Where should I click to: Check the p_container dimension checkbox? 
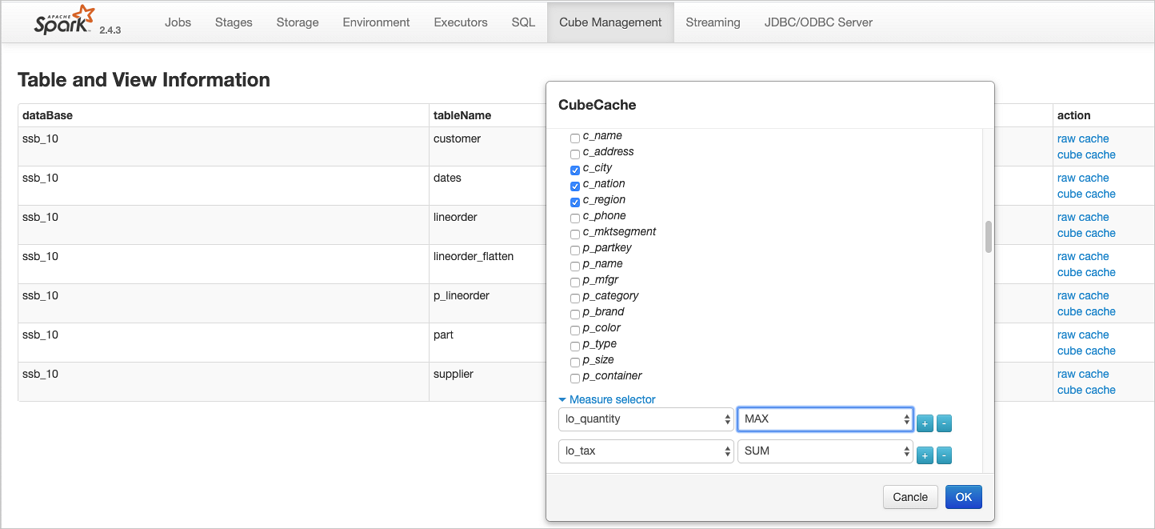[575, 378]
